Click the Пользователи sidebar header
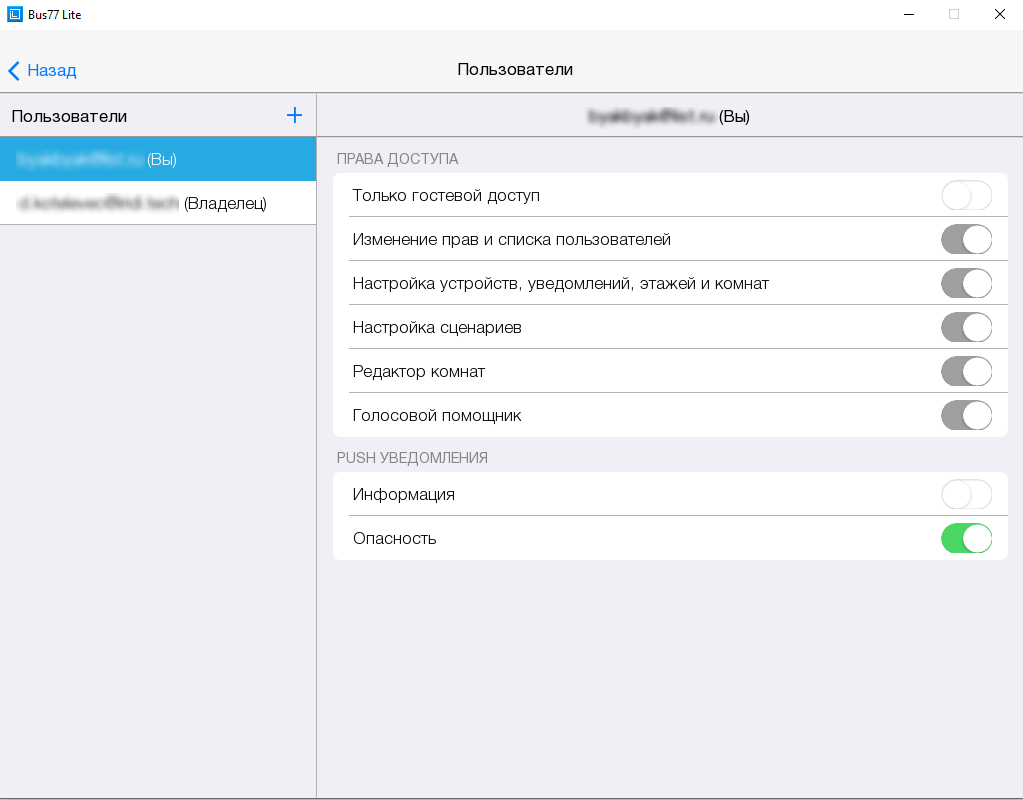The height and width of the screenshot is (800, 1023). (x=69, y=116)
